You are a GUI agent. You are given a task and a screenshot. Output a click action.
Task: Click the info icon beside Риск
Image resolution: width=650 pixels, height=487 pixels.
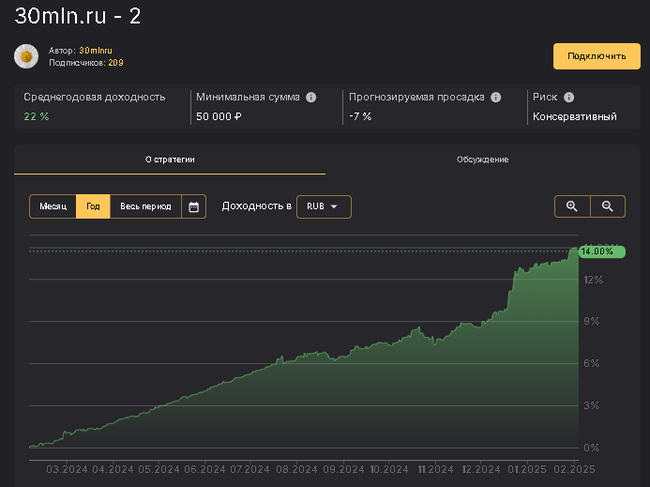[569, 98]
